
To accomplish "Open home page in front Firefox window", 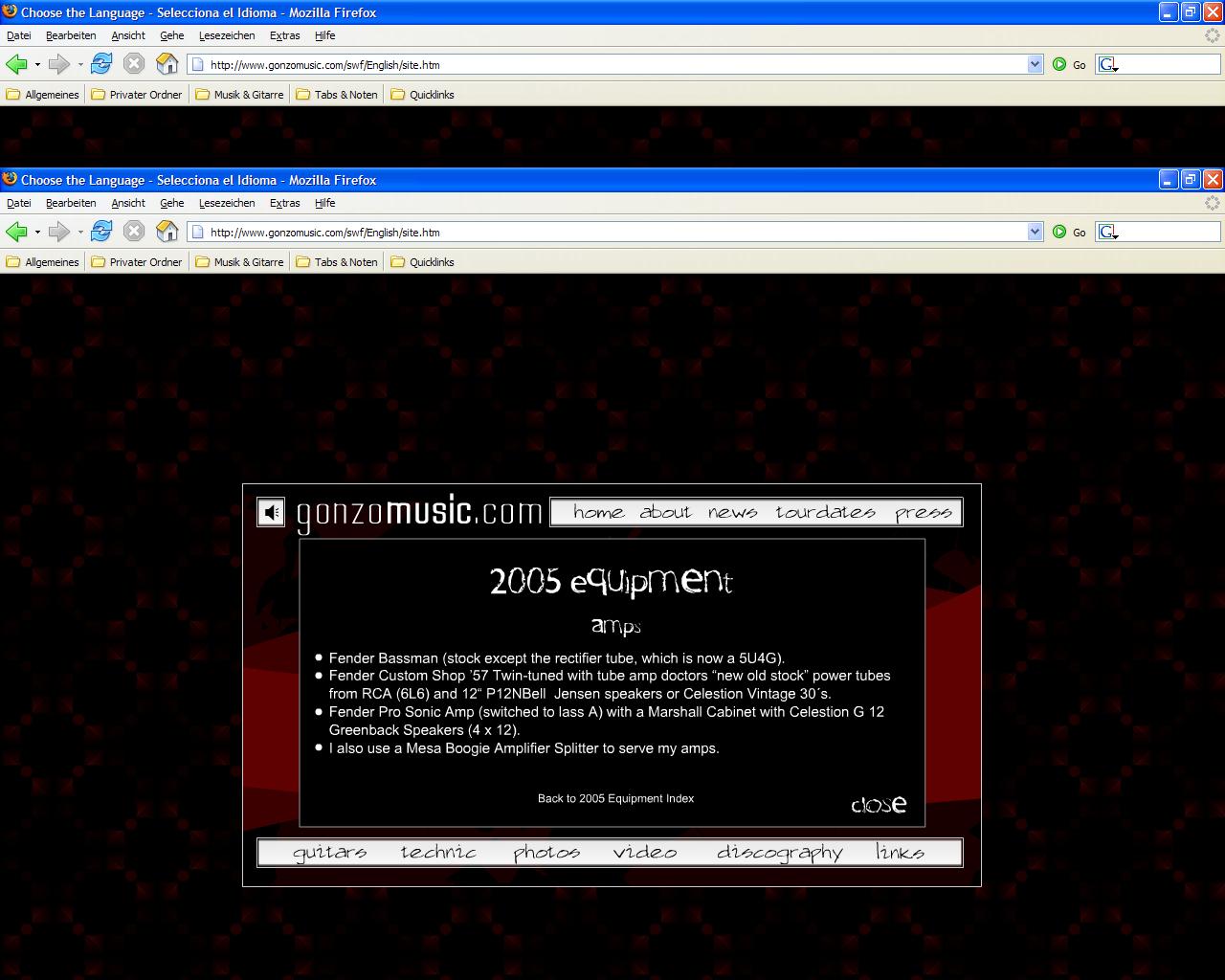I will (167, 232).
